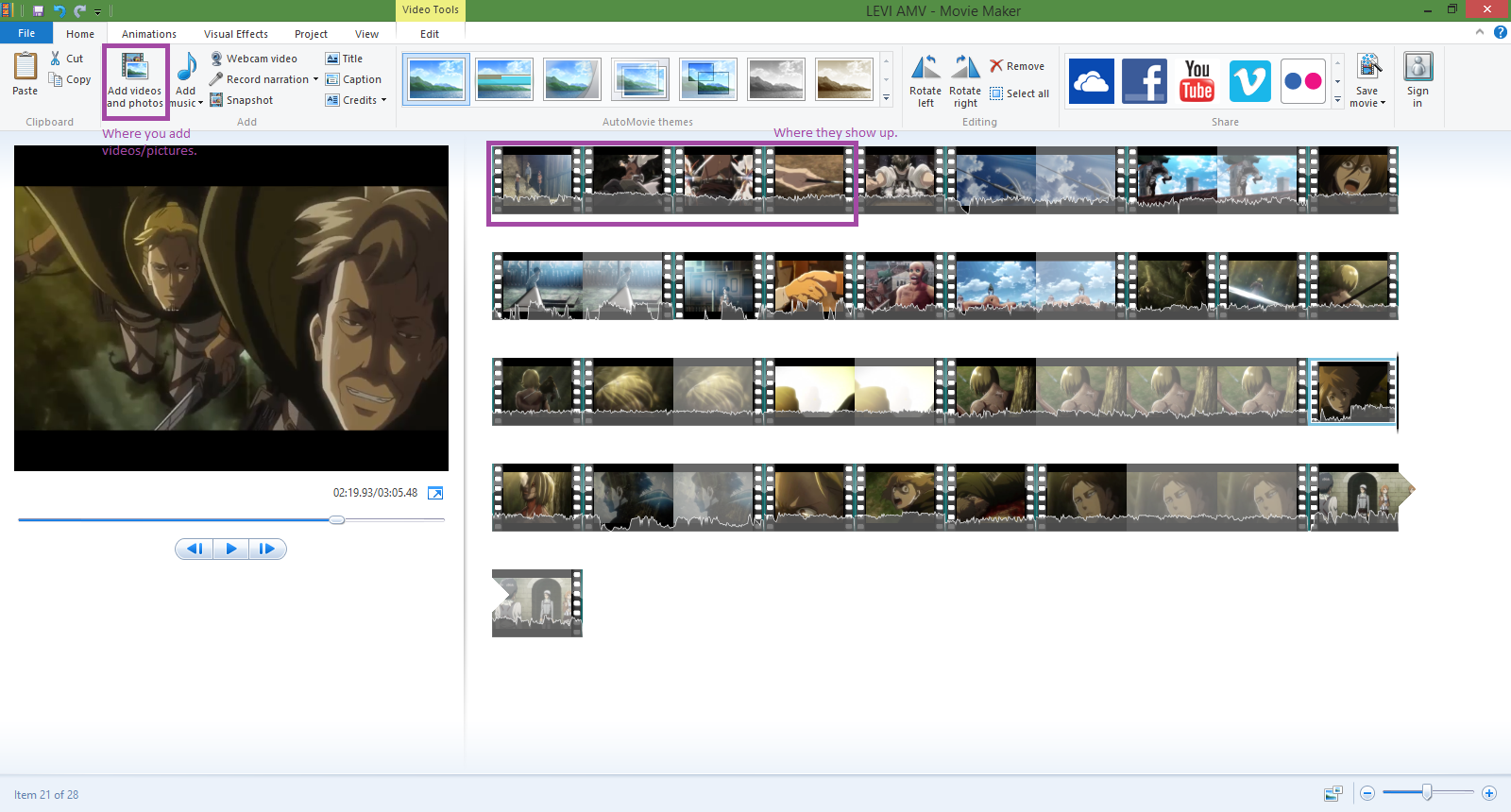Image resolution: width=1511 pixels, height=812 pixels.
Task: Open the View tab
Action: tap(366, 34)
